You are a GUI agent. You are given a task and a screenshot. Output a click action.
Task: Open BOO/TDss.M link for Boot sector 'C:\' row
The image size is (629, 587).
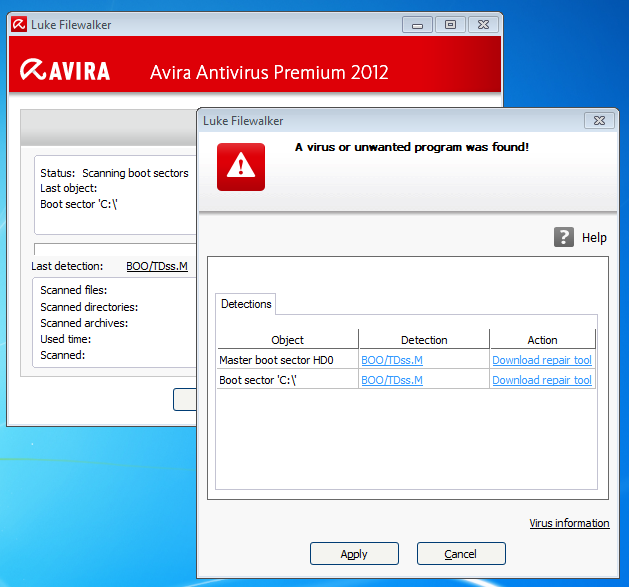point(392,380)
